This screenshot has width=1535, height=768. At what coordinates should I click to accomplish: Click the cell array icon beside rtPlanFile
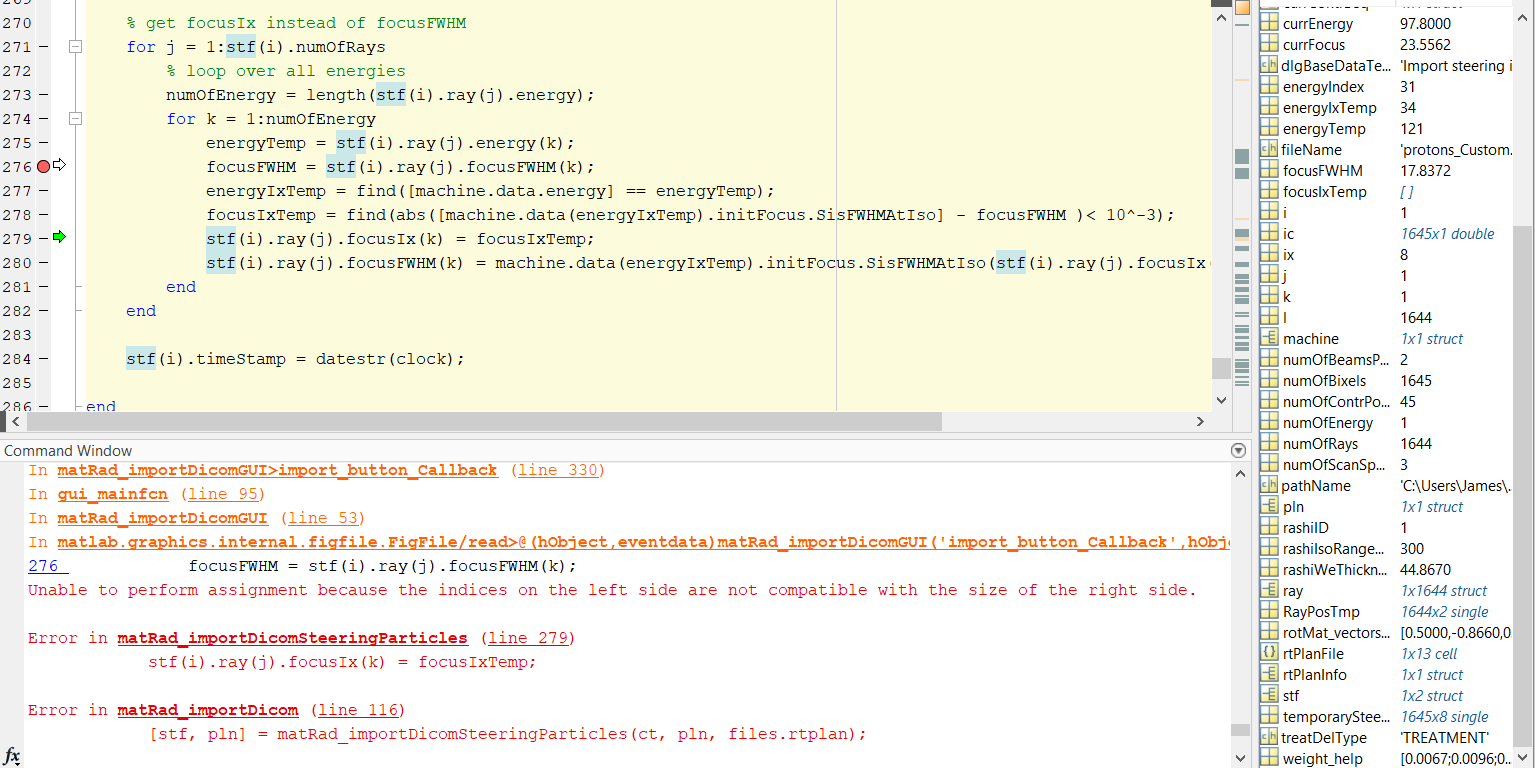1270,653
